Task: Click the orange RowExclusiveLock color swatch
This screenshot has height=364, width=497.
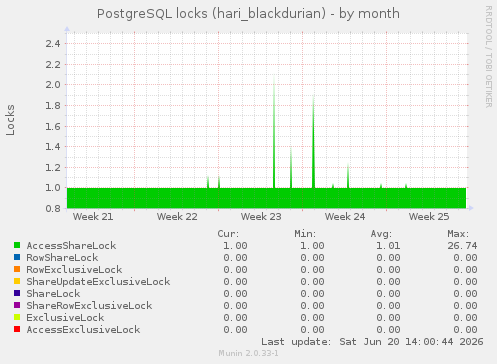Action: click(x=17, y=269)
